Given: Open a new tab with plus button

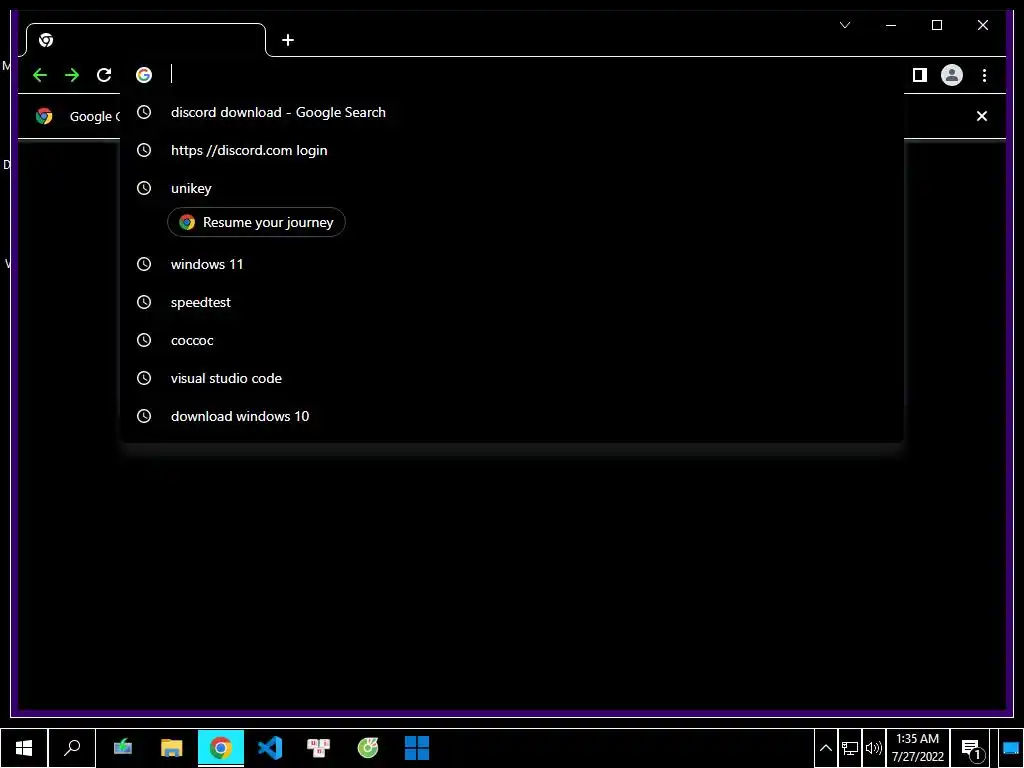Looking at the screenshot, I should pos(288,40).
